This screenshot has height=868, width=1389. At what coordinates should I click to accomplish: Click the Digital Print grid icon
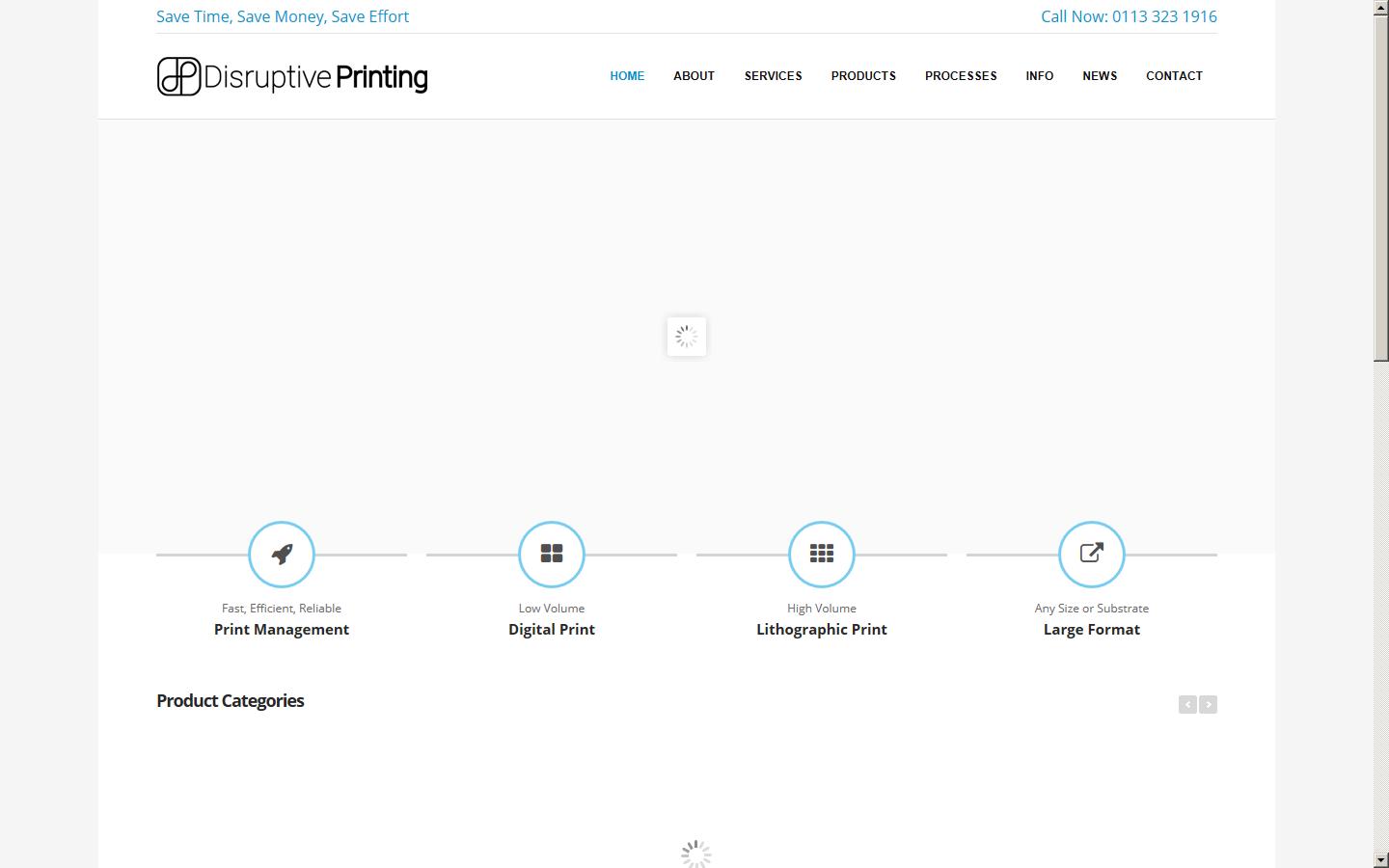tap(551, 554)
